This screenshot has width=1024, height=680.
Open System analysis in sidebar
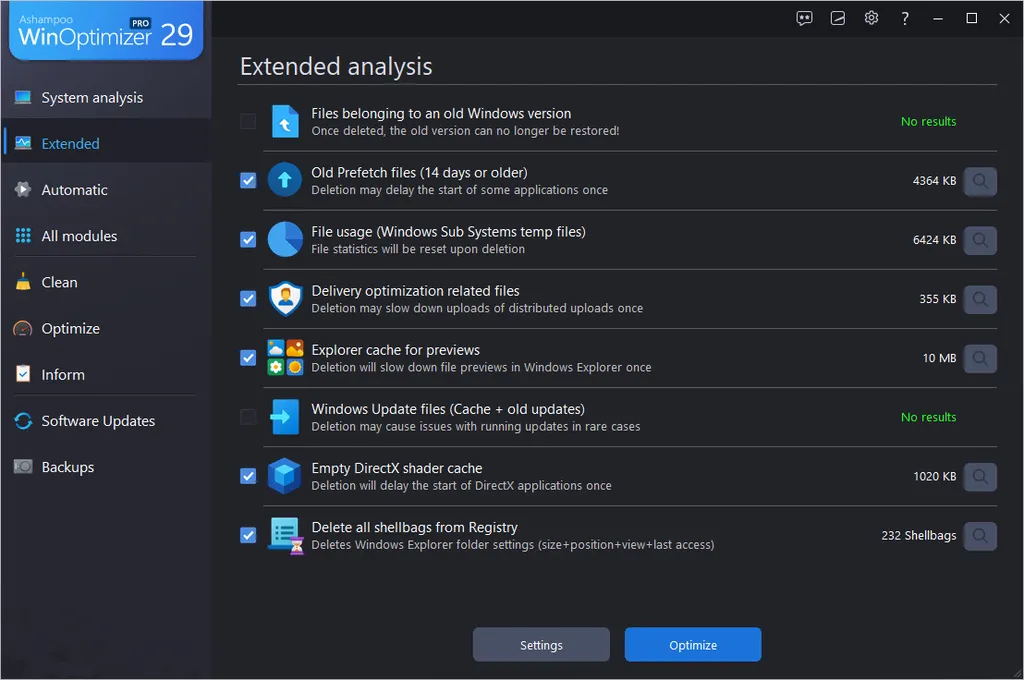106,97
